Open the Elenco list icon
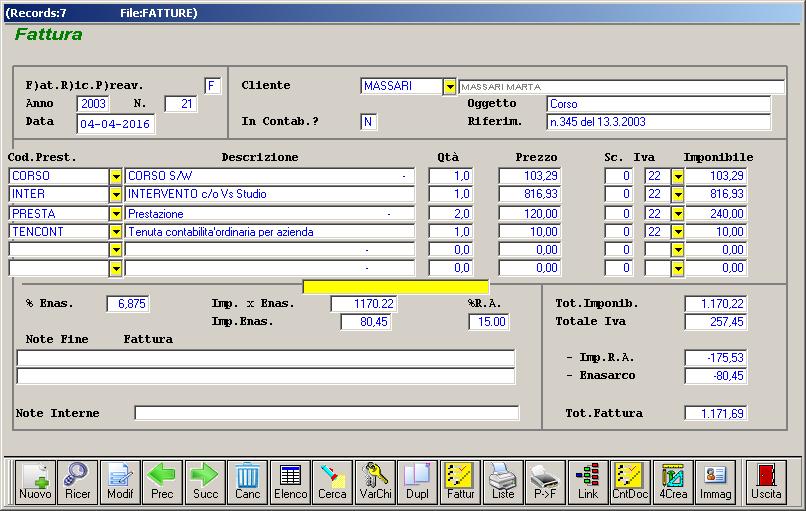The width and height of the screenshot is (806, 511). point(290,482)
